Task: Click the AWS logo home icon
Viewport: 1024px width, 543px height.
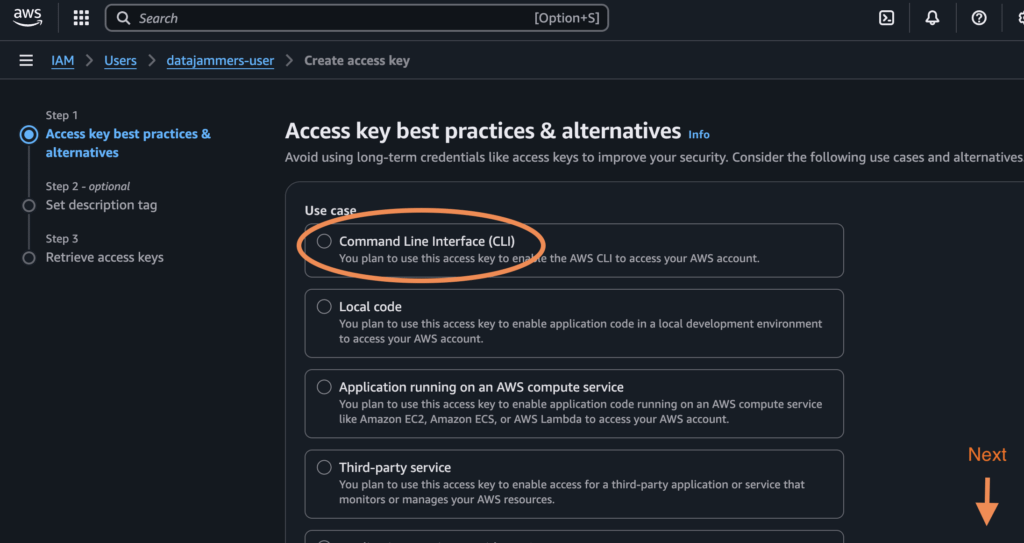Action: point(27,17)
